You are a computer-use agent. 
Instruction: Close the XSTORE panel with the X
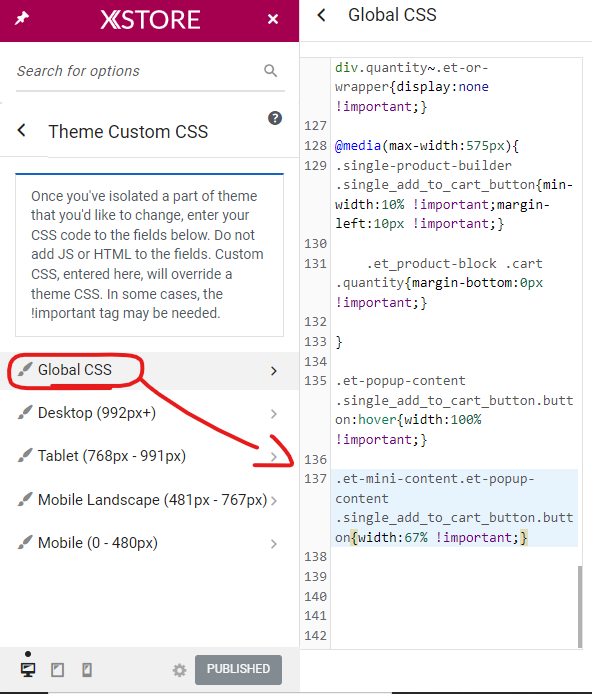coord(273,19)
